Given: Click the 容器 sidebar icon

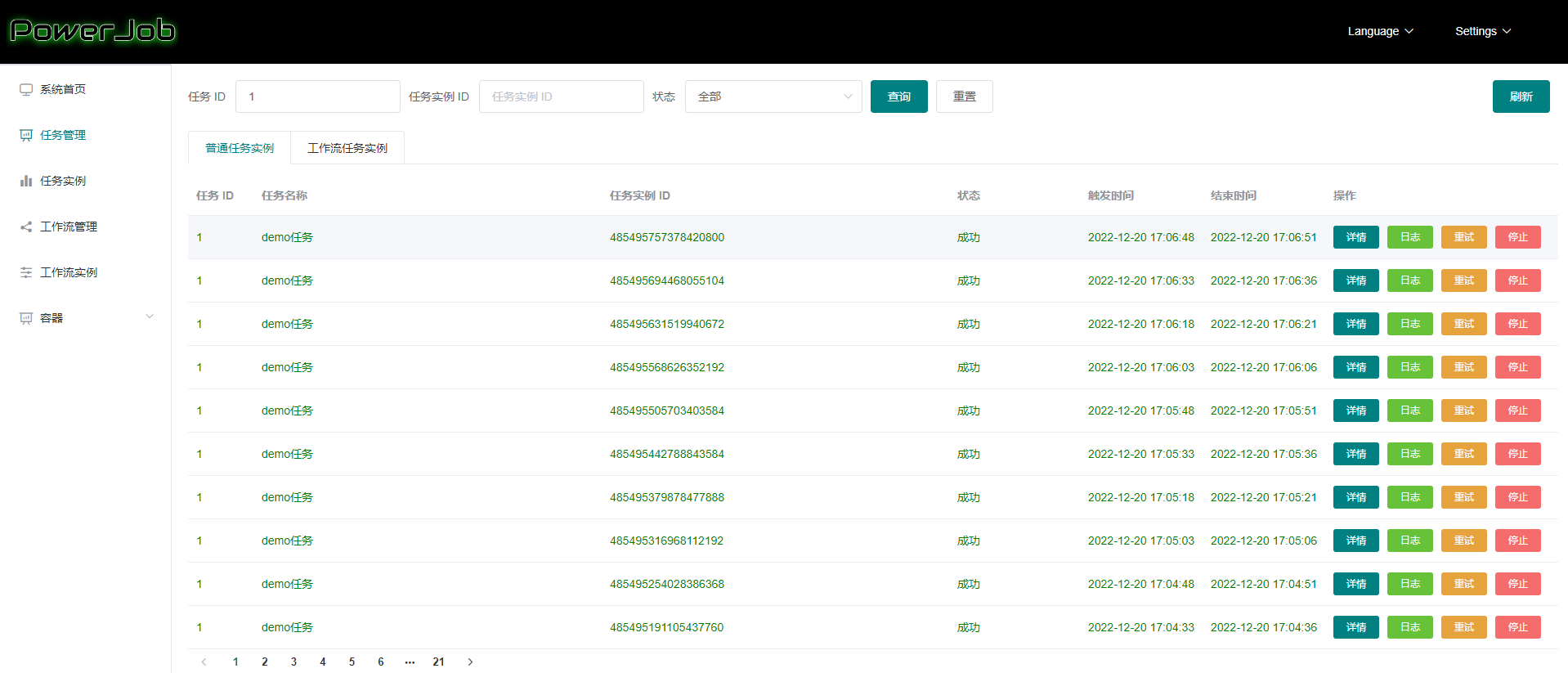Looking at the screenshot, I should tap(26, 318).
